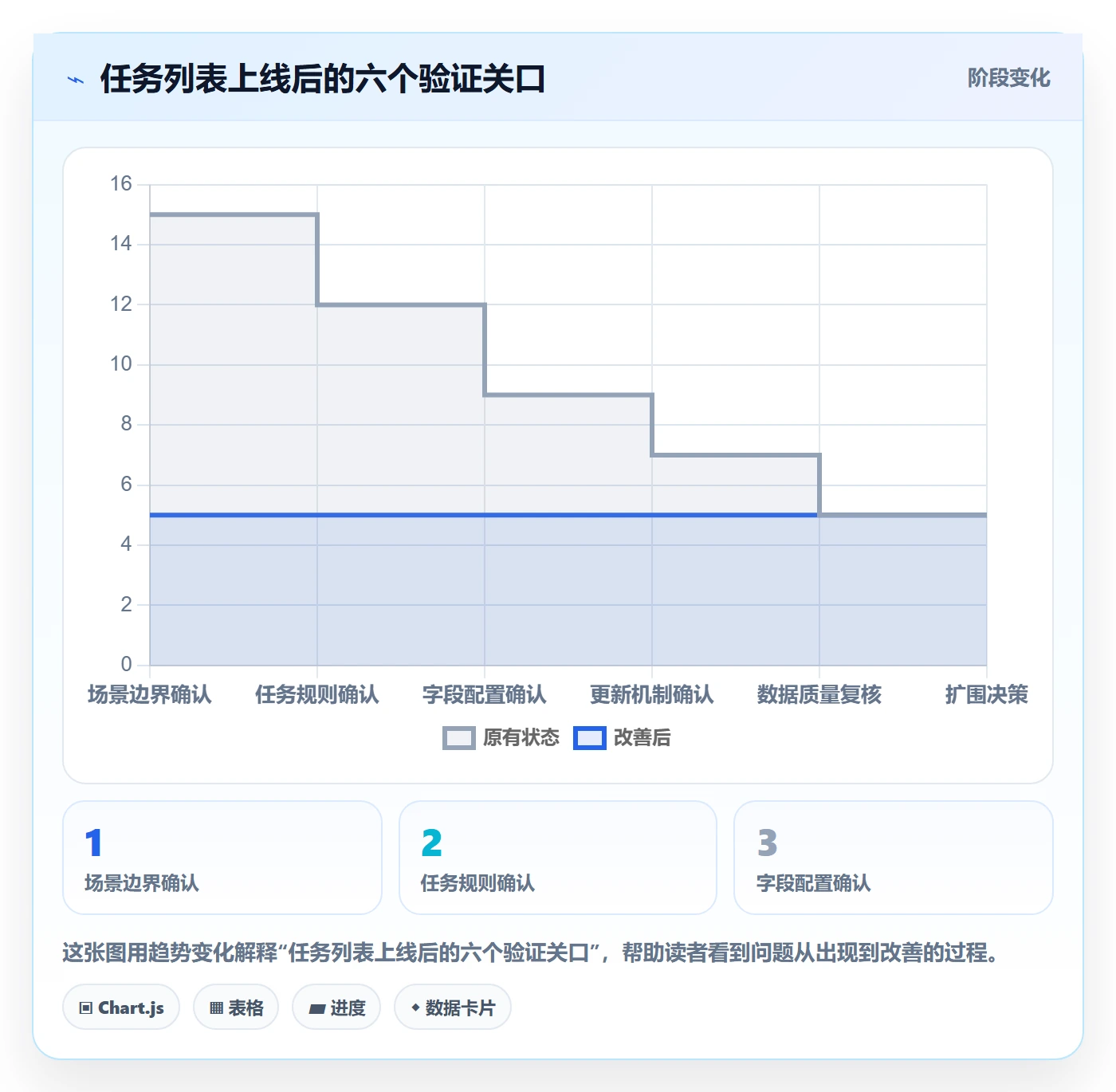Viewport: 1116px width, 1092px height.
Task: Select the 表格 tag chip
Action: 236,1008
